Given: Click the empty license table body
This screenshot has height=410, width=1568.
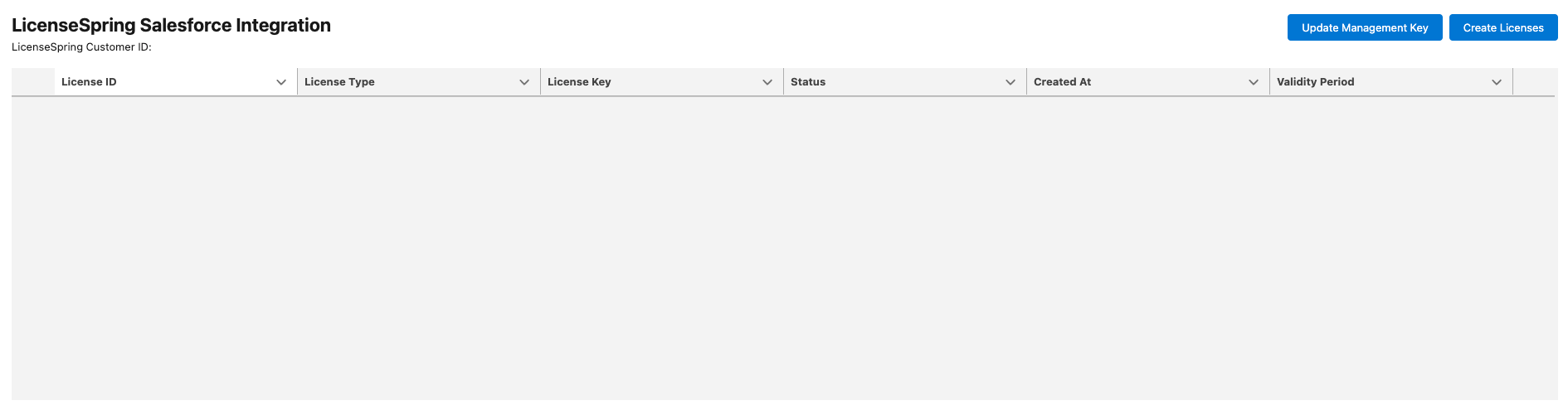Looking at the screenshot, I should pos(783,247).
